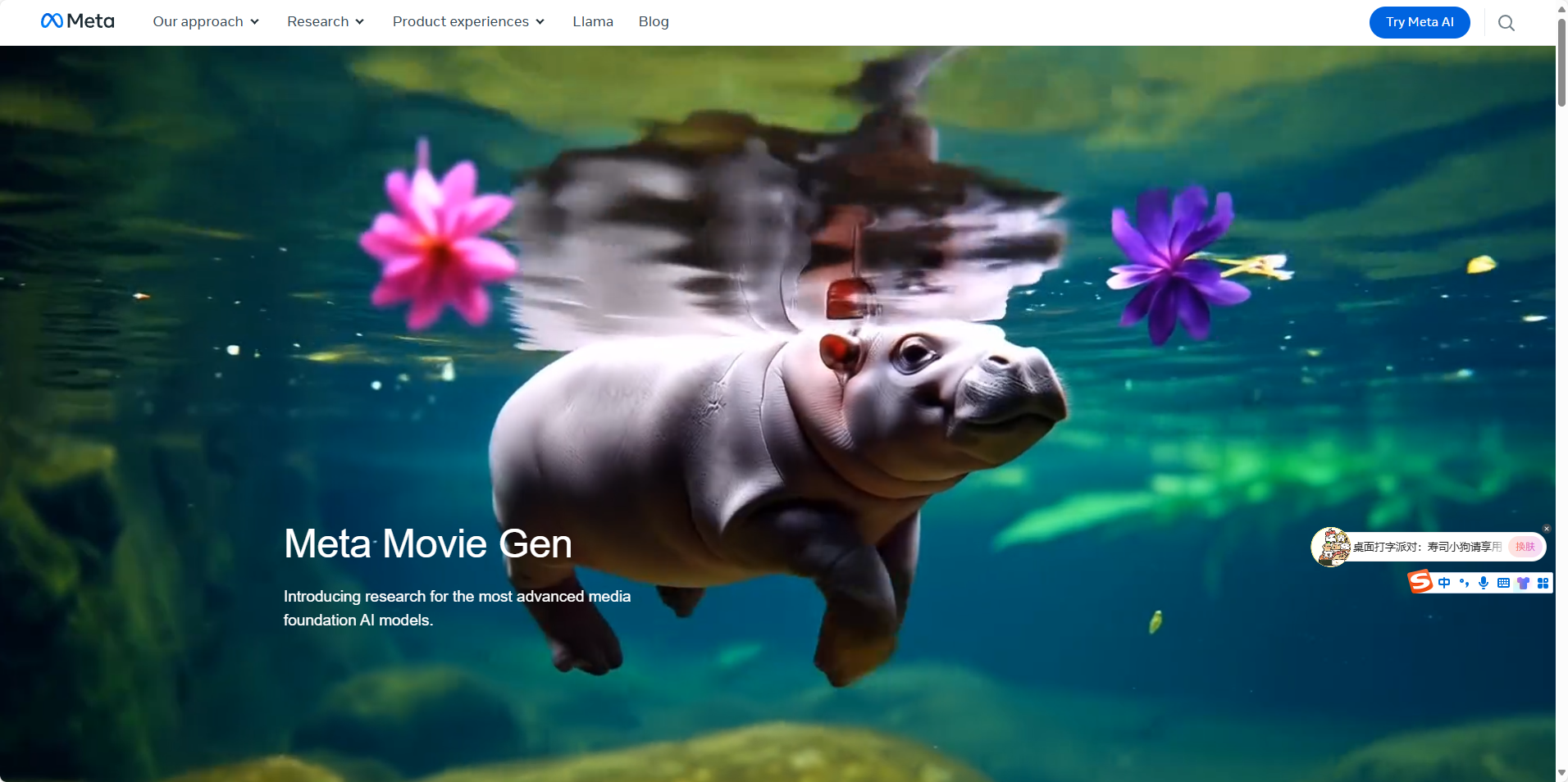1568x782 pixels.
Task: Open the Research menu label
Action: [317, 22]
